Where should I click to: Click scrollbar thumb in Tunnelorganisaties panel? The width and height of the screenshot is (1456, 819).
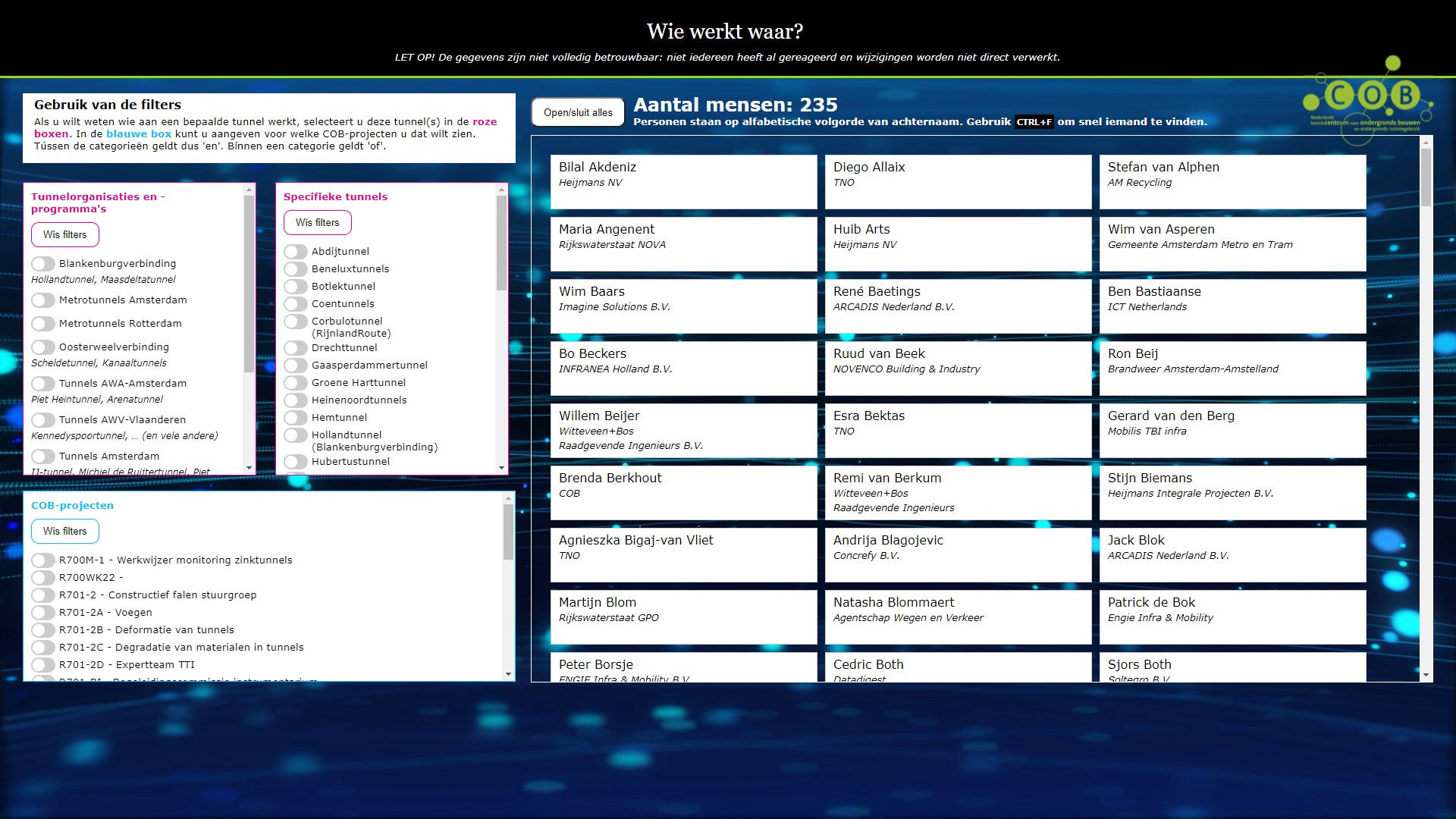[249, 284]
